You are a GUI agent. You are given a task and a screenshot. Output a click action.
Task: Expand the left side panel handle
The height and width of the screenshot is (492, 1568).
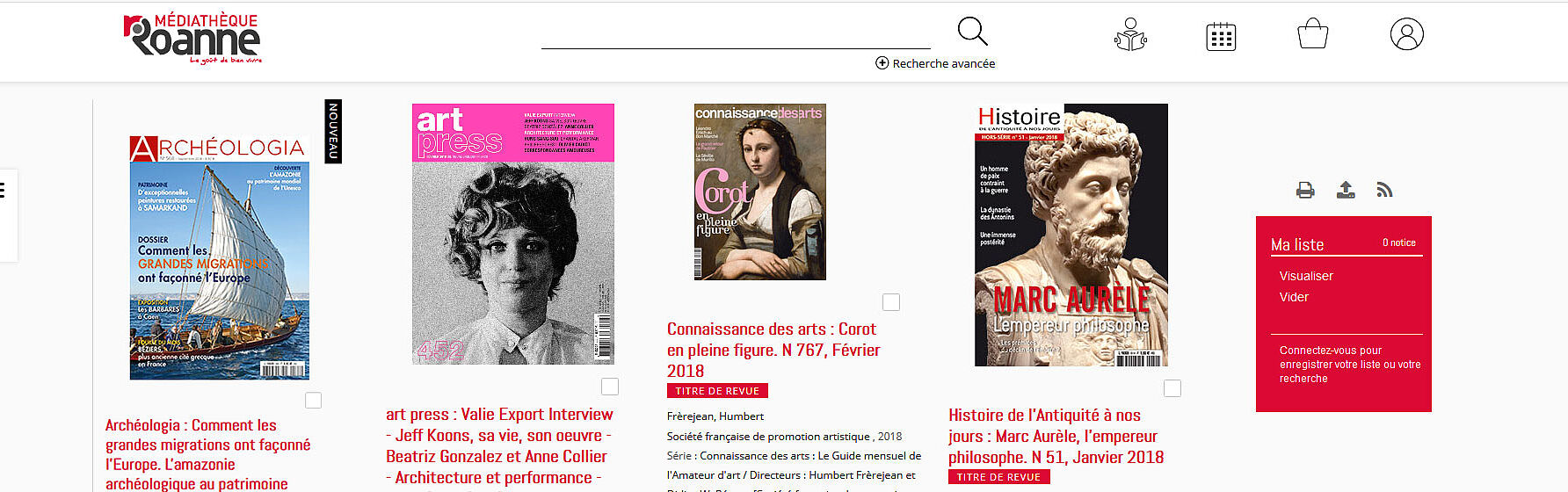(7, 215)
